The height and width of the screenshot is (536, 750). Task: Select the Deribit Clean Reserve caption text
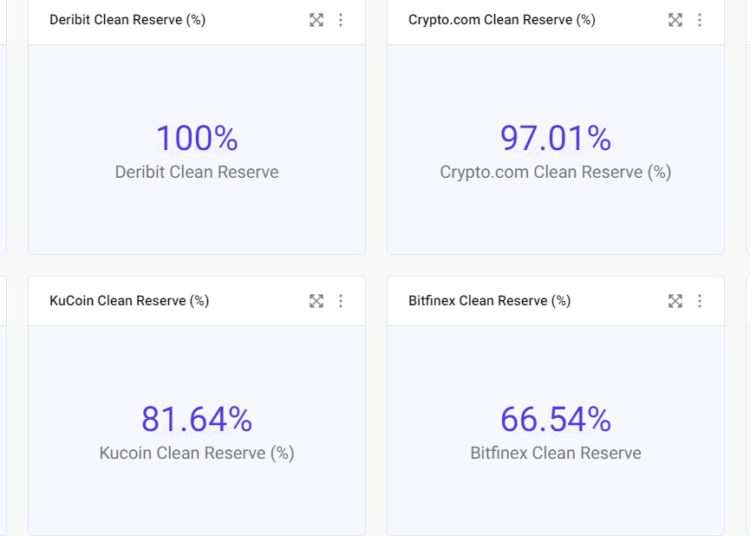point(197,172)
